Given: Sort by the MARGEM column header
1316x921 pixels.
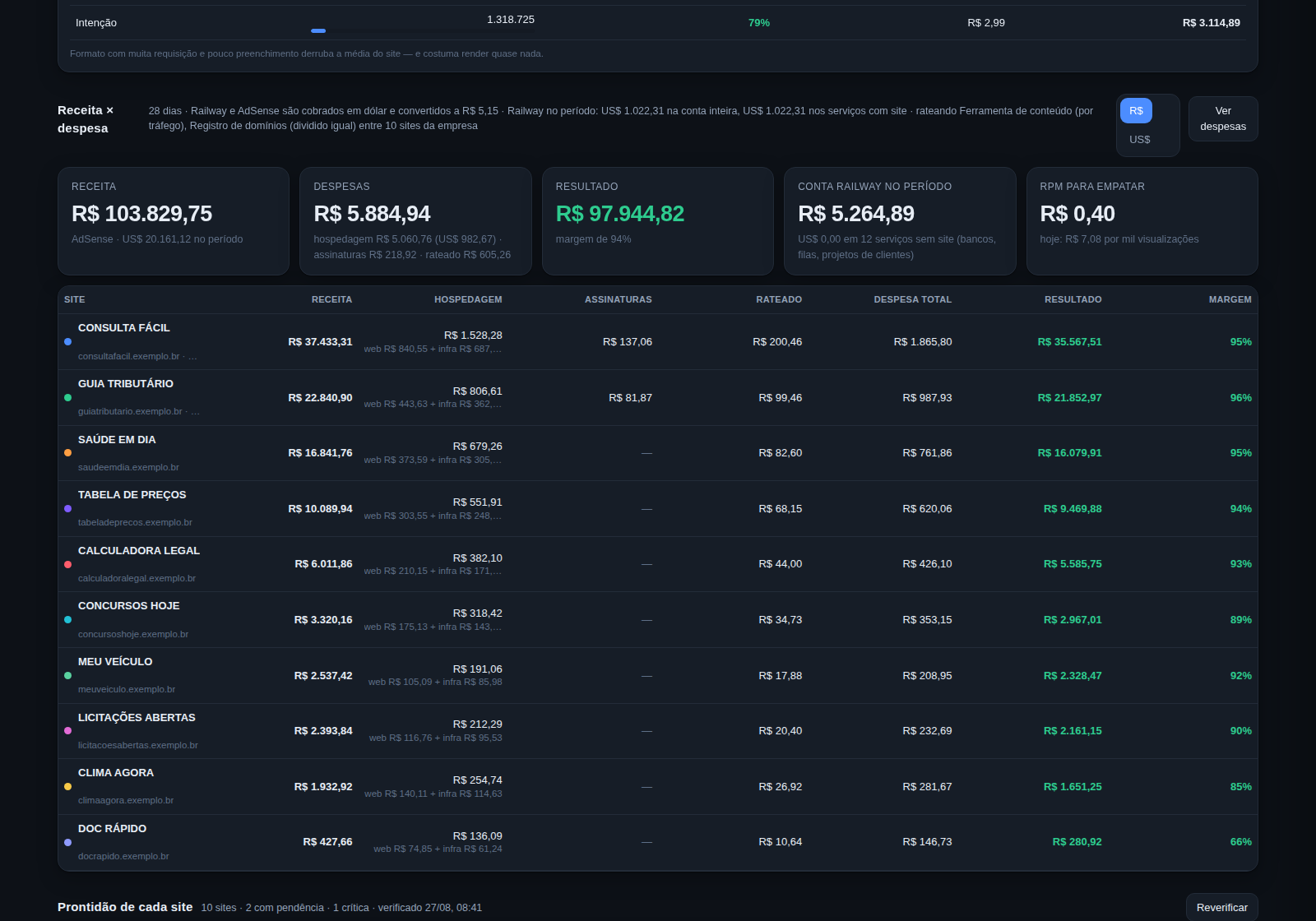Looking at the screenshot, I should click(1230, 299).
